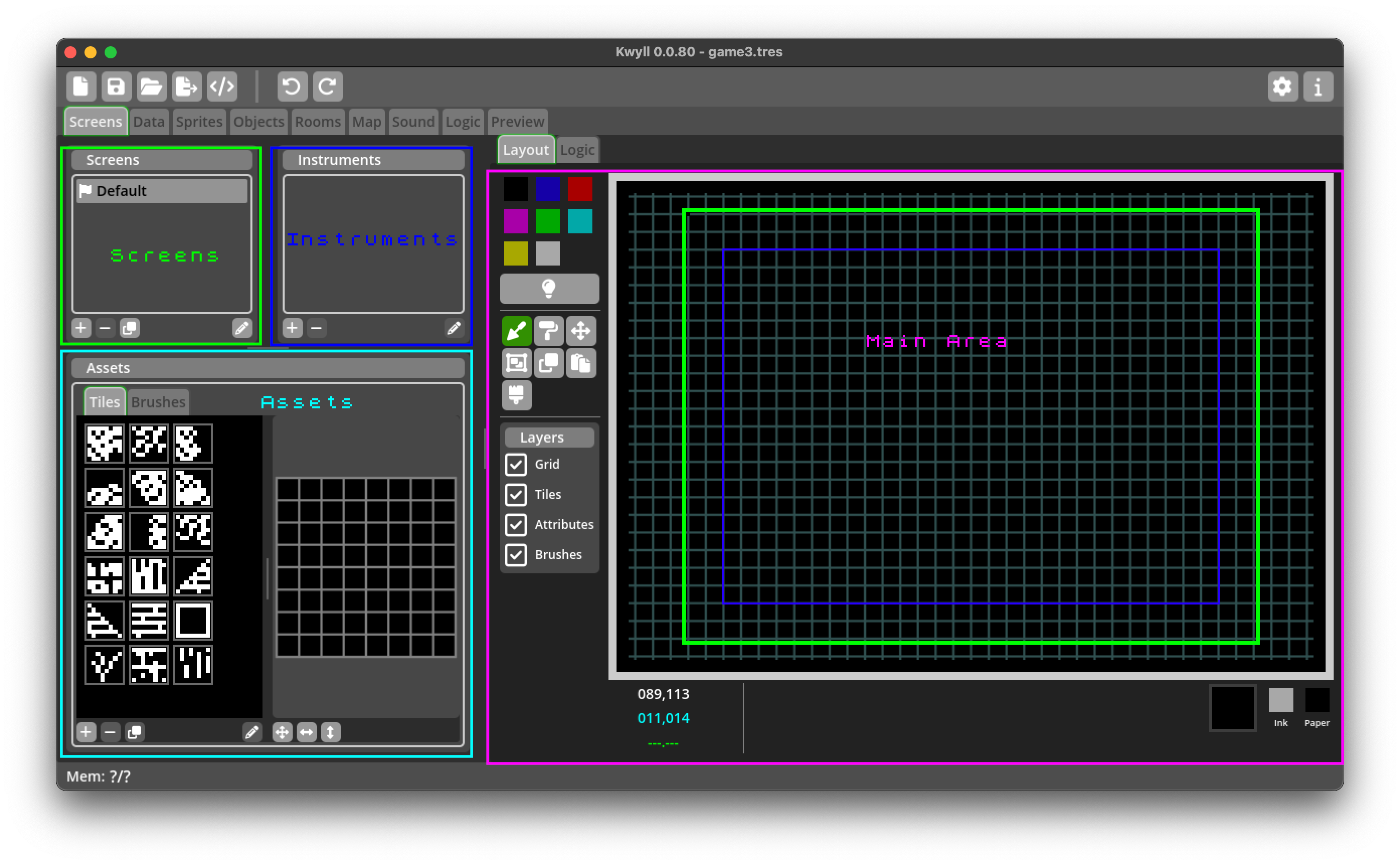Image resolution: width=1400 pixels, height=865 pixels.
Task: Add a new screen with the plus button
Action: pos(80,328)
